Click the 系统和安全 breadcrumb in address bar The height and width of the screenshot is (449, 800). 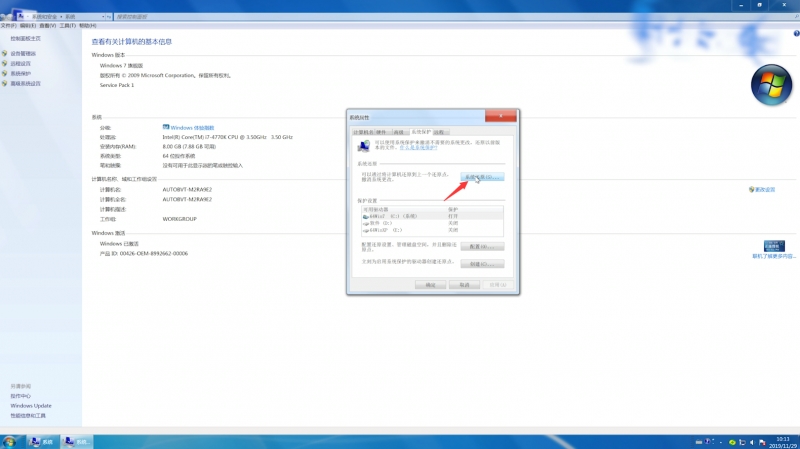44,17
